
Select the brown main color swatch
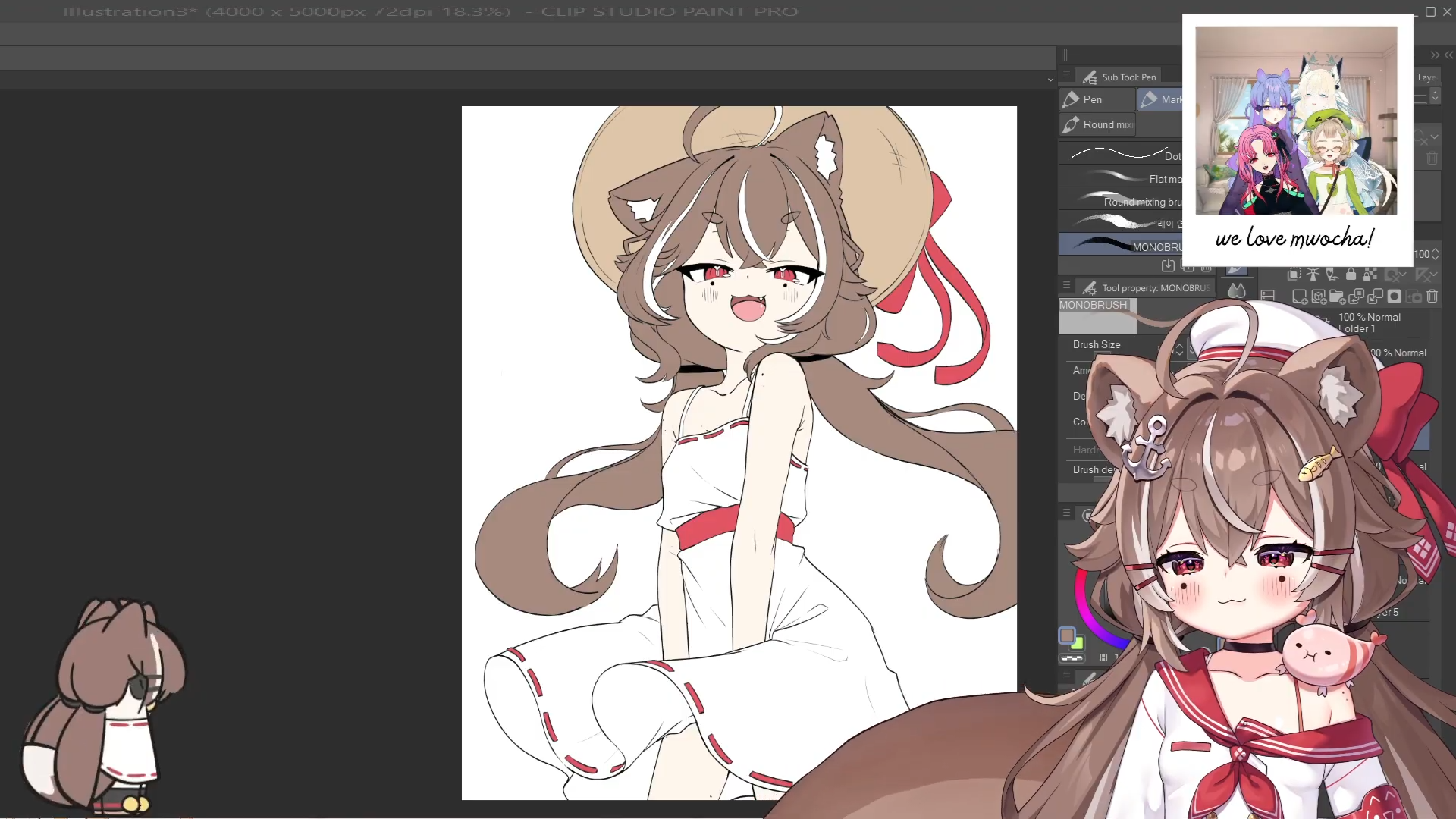(x=1067, y=635)
